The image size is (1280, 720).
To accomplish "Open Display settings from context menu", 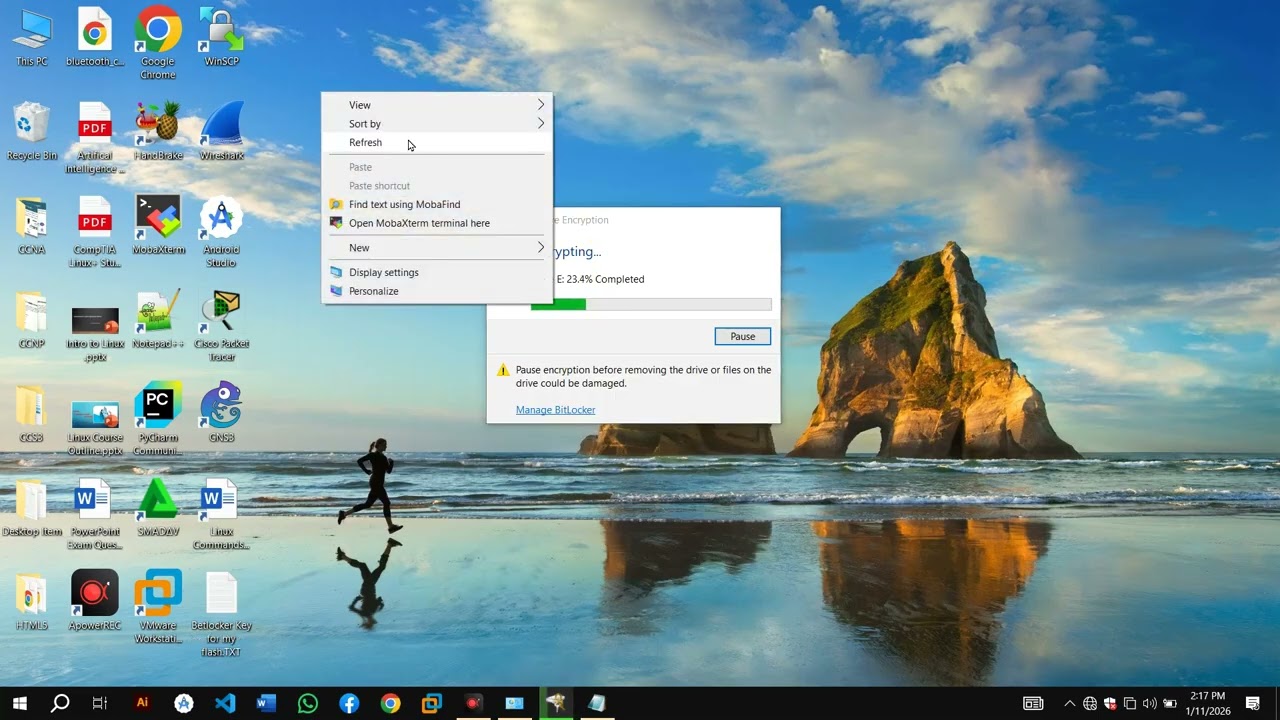I will click(437, 272).
